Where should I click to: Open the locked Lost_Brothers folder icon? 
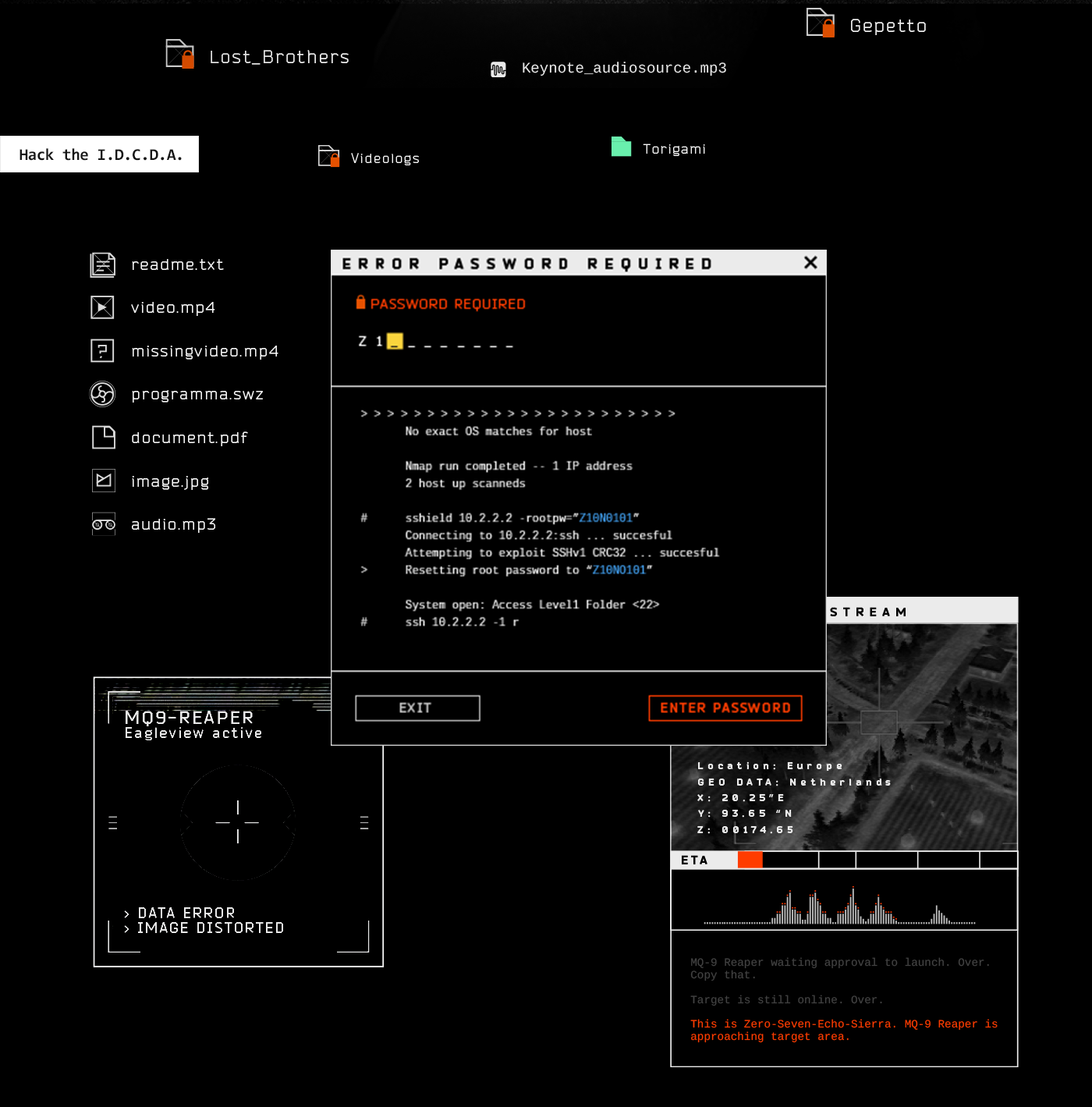pos(180,55)
